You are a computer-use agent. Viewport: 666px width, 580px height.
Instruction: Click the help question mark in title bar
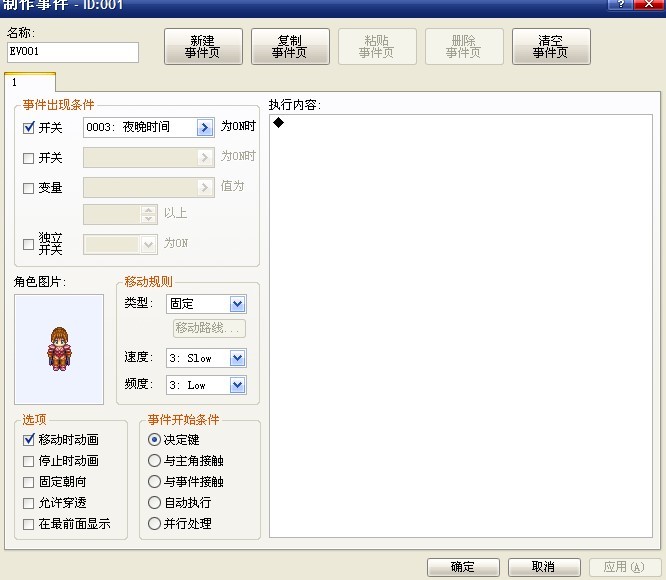pyautogui.click(x=620, y=4)
